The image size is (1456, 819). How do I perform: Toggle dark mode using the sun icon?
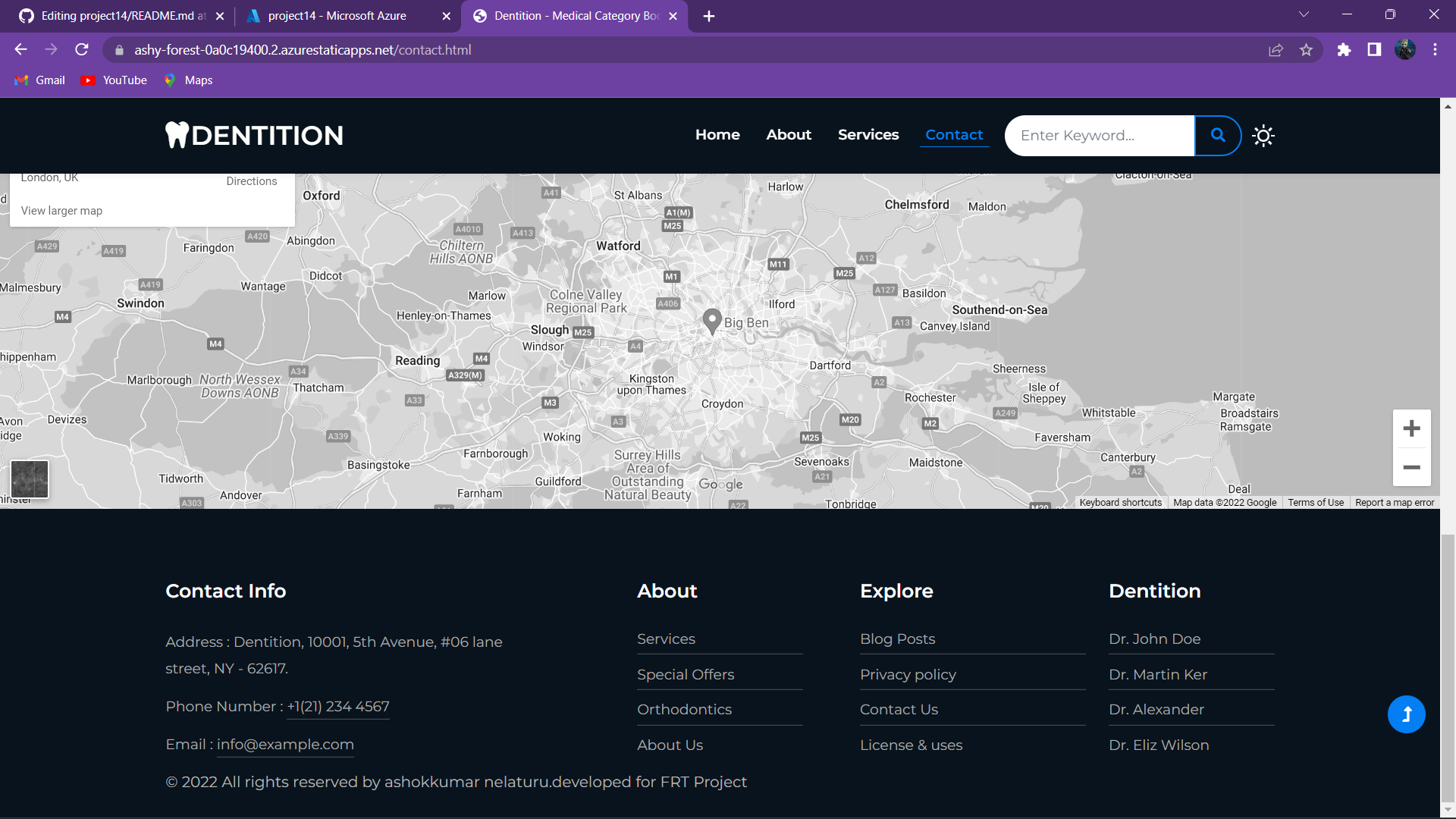pos(1263,136)
